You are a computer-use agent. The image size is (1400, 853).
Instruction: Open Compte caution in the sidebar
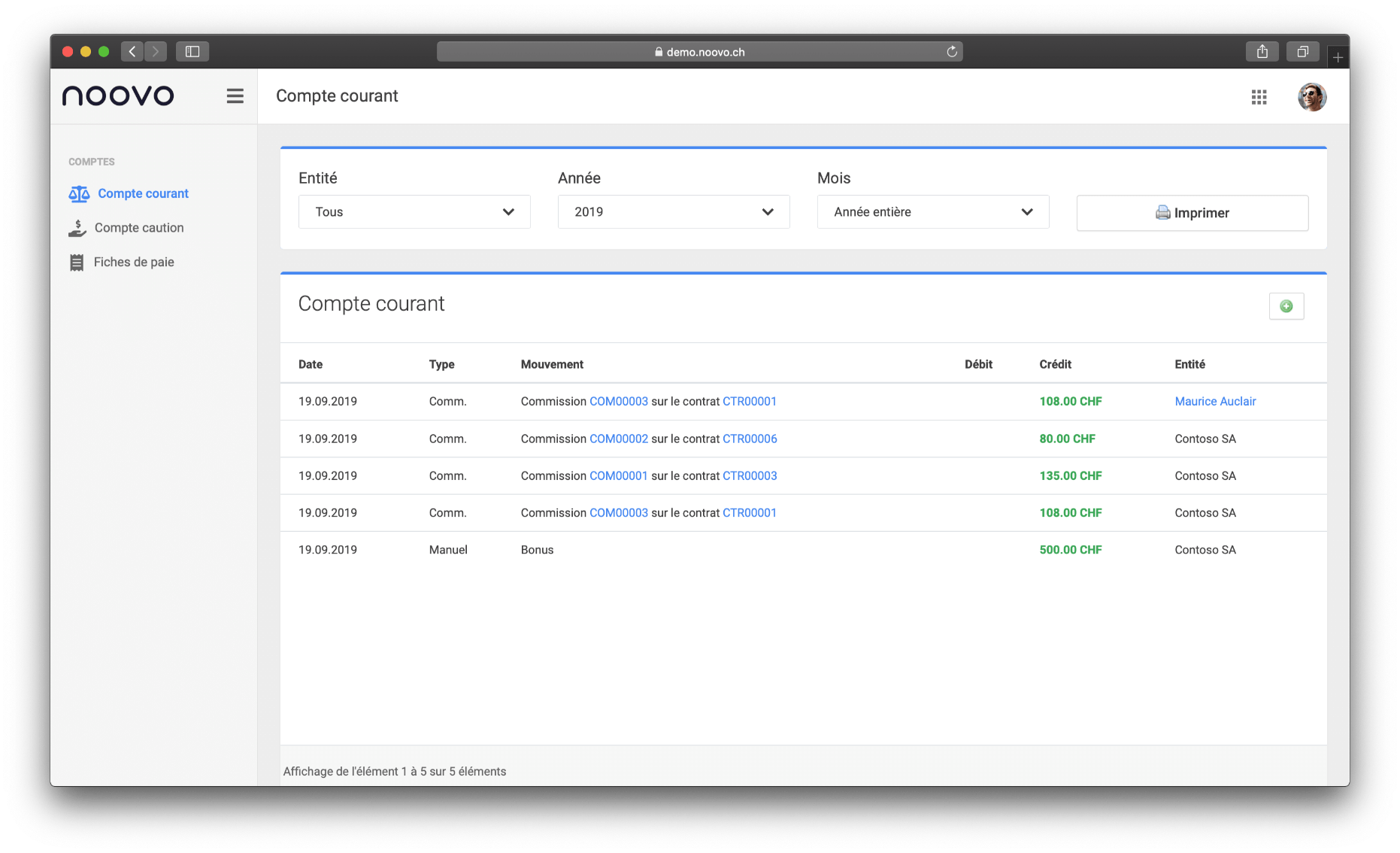click(138, 228)
